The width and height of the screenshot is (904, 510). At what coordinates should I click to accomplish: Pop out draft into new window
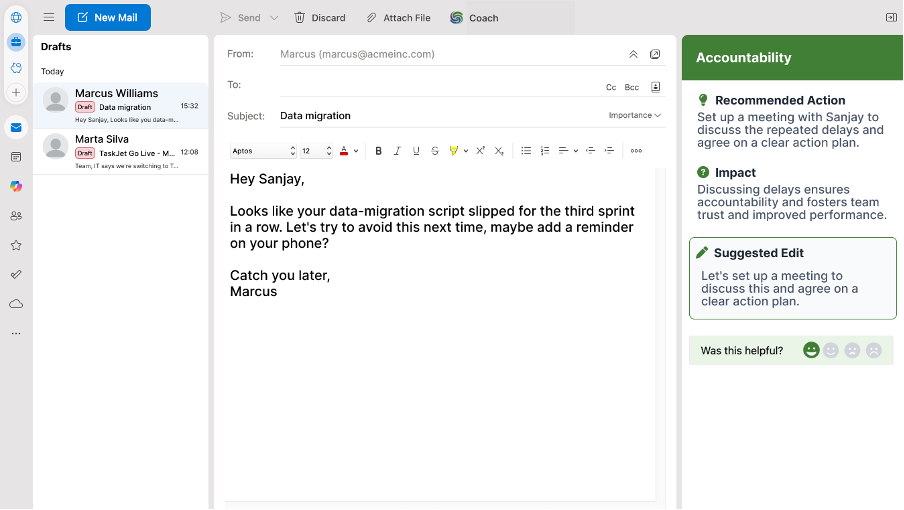[x=655, y=54]
